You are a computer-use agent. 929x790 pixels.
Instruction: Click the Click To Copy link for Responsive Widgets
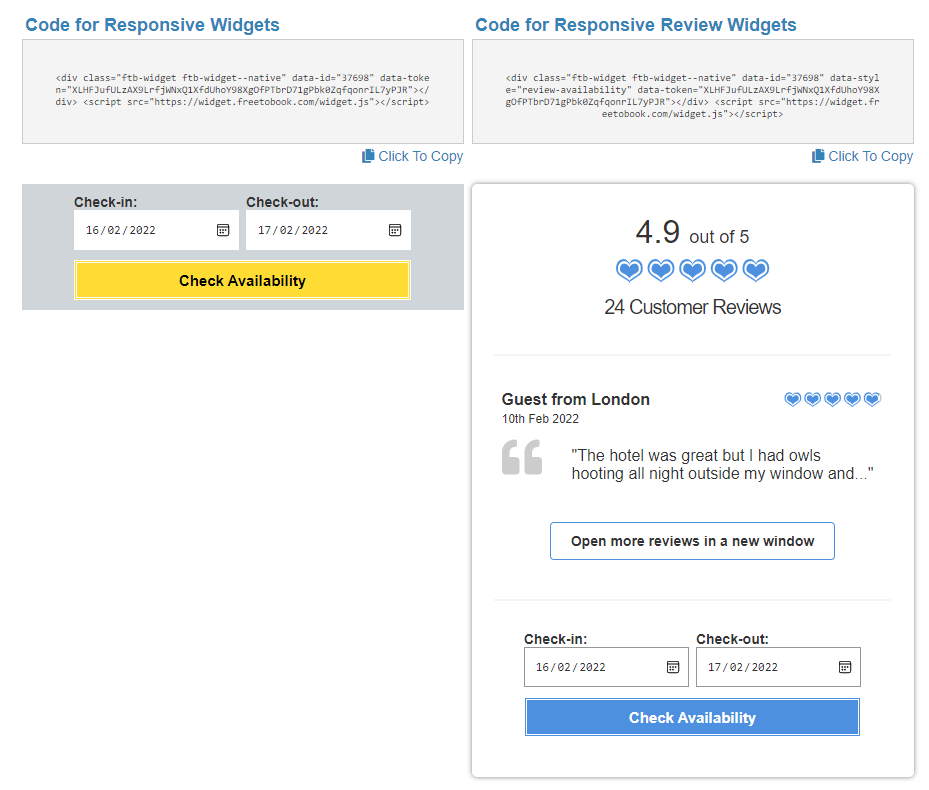pyautogui.click(x=420, y=156)
